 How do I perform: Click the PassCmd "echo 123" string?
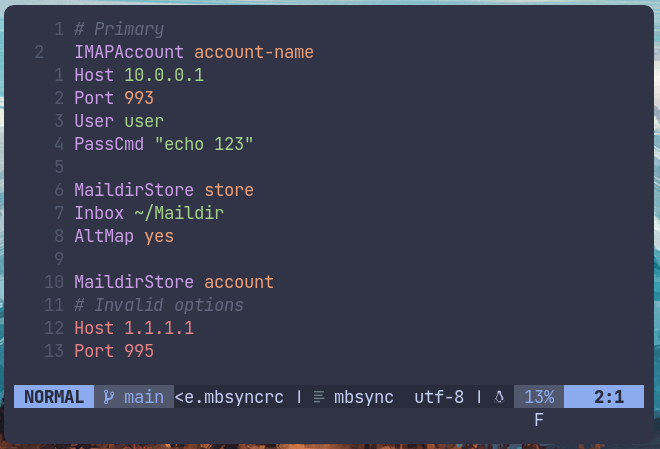[203, 144]
